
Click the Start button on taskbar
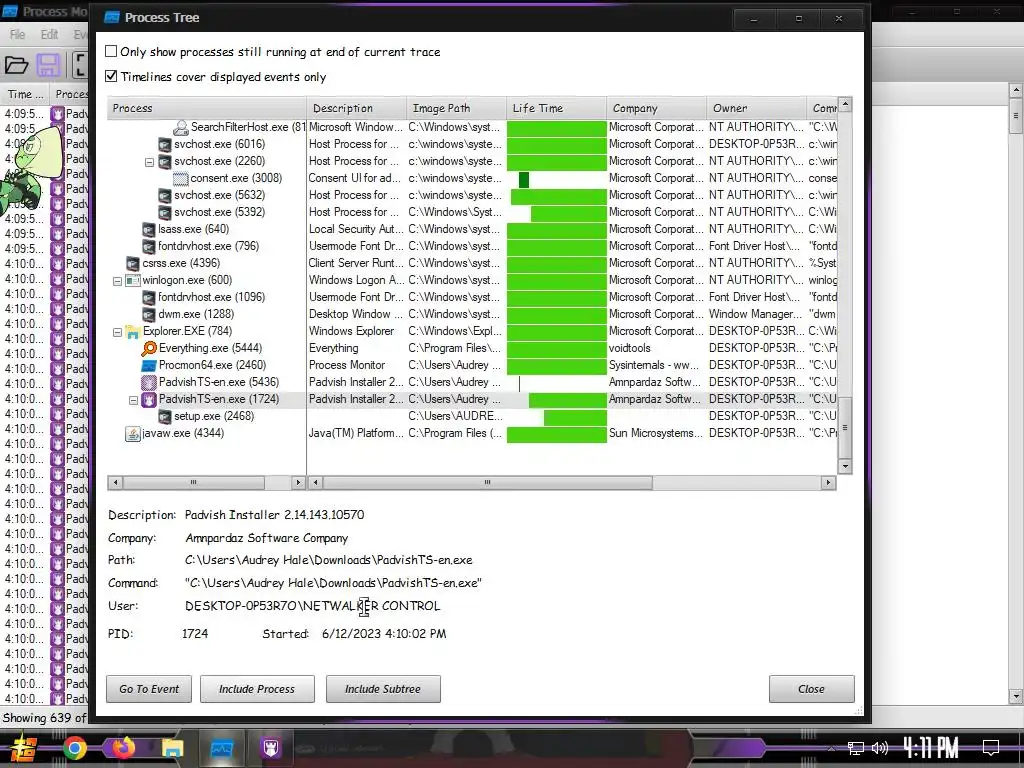tap(23, 748)
